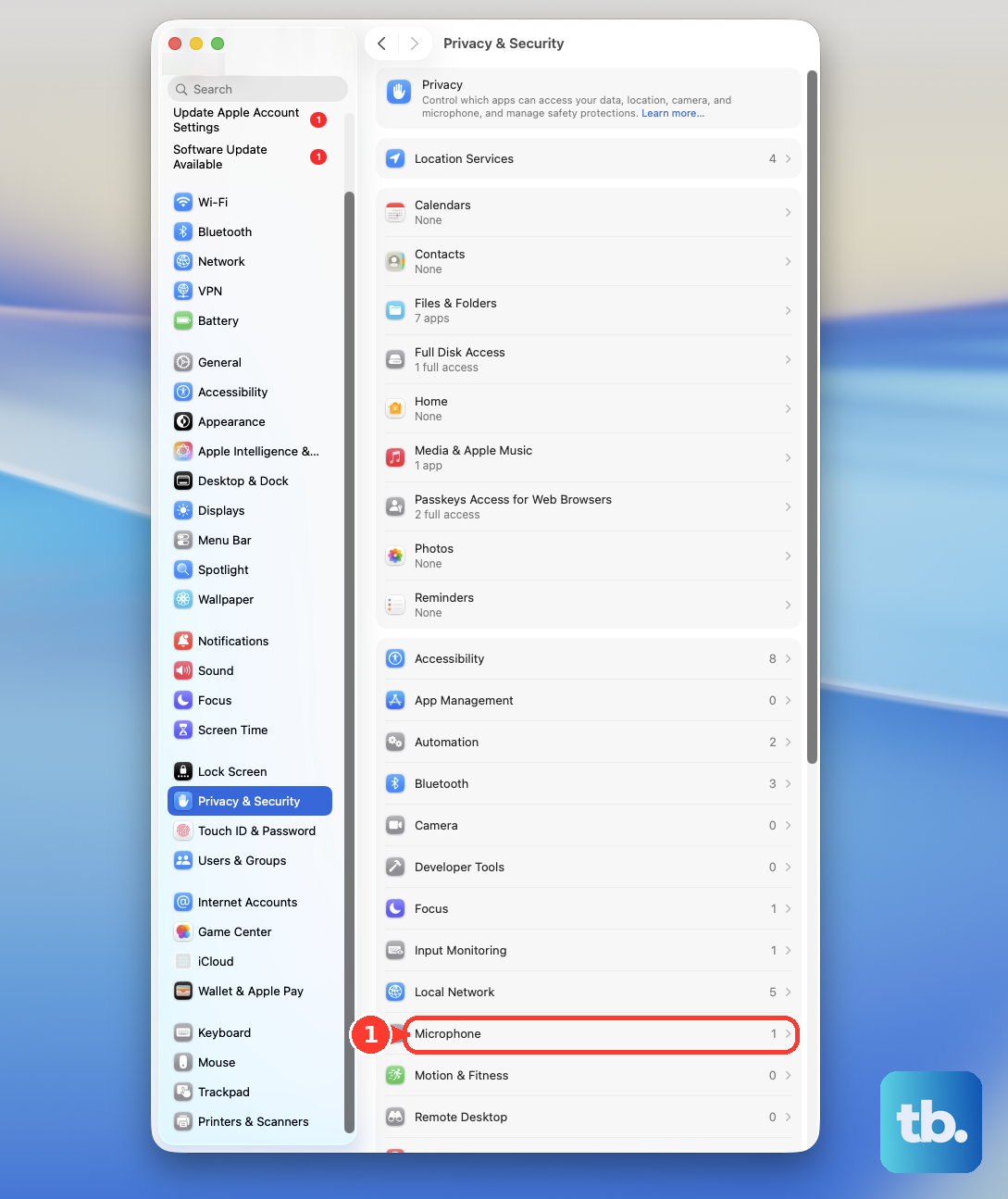Viewport: 1008px width, 1199px height.
Task: Open the Local Network row
Action: pos(588,992)
